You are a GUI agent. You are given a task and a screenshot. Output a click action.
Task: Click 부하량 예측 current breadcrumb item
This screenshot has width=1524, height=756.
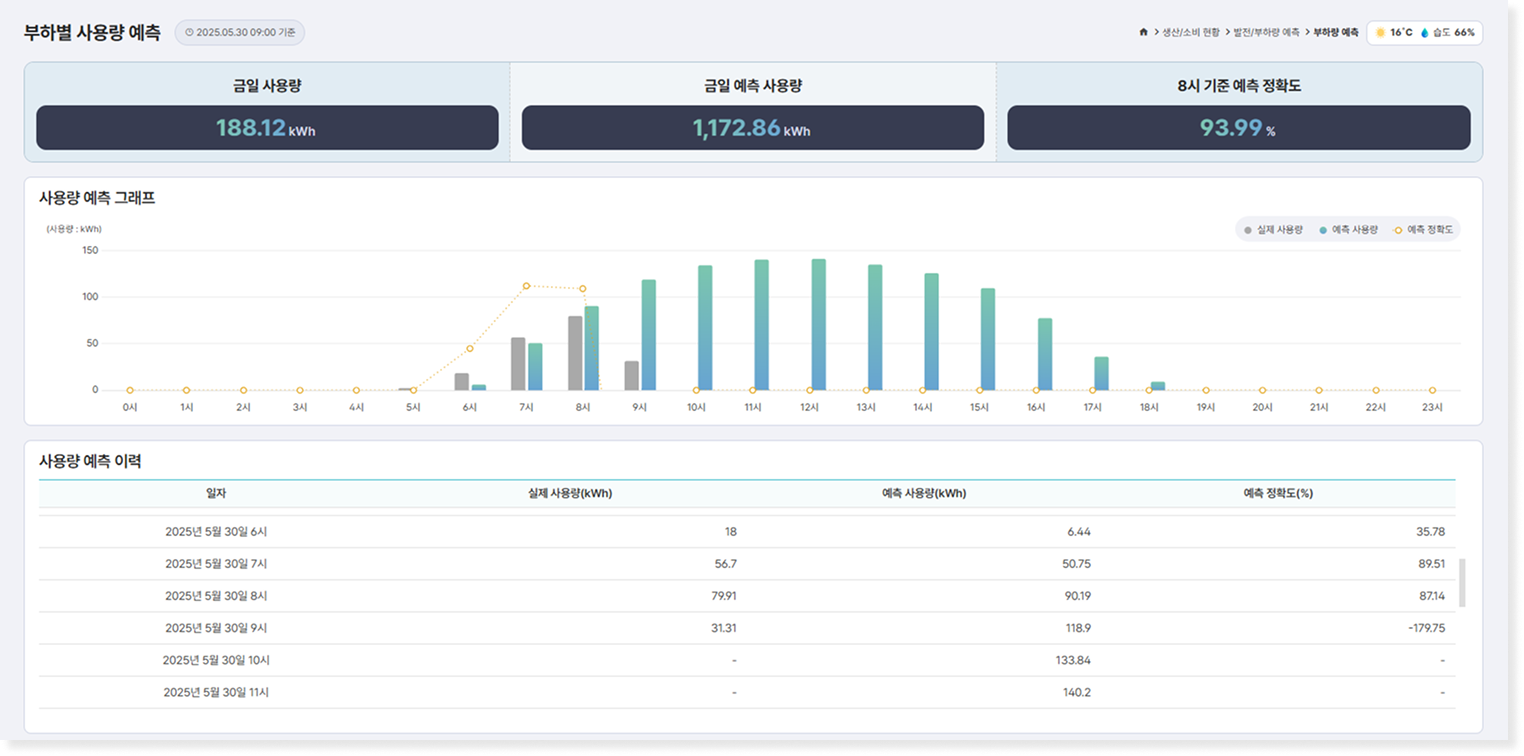pos(1335,33)
